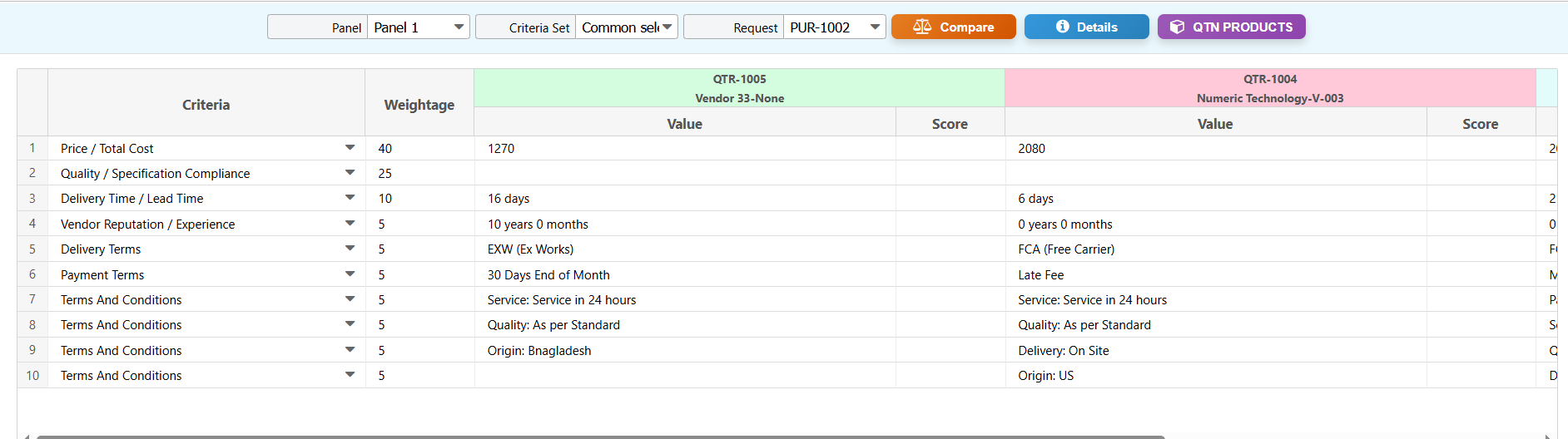Image resolution: width=1568 pixels, height=439 pixels.
Task: Click the info icon on Details button
Action: point(1062,27)
